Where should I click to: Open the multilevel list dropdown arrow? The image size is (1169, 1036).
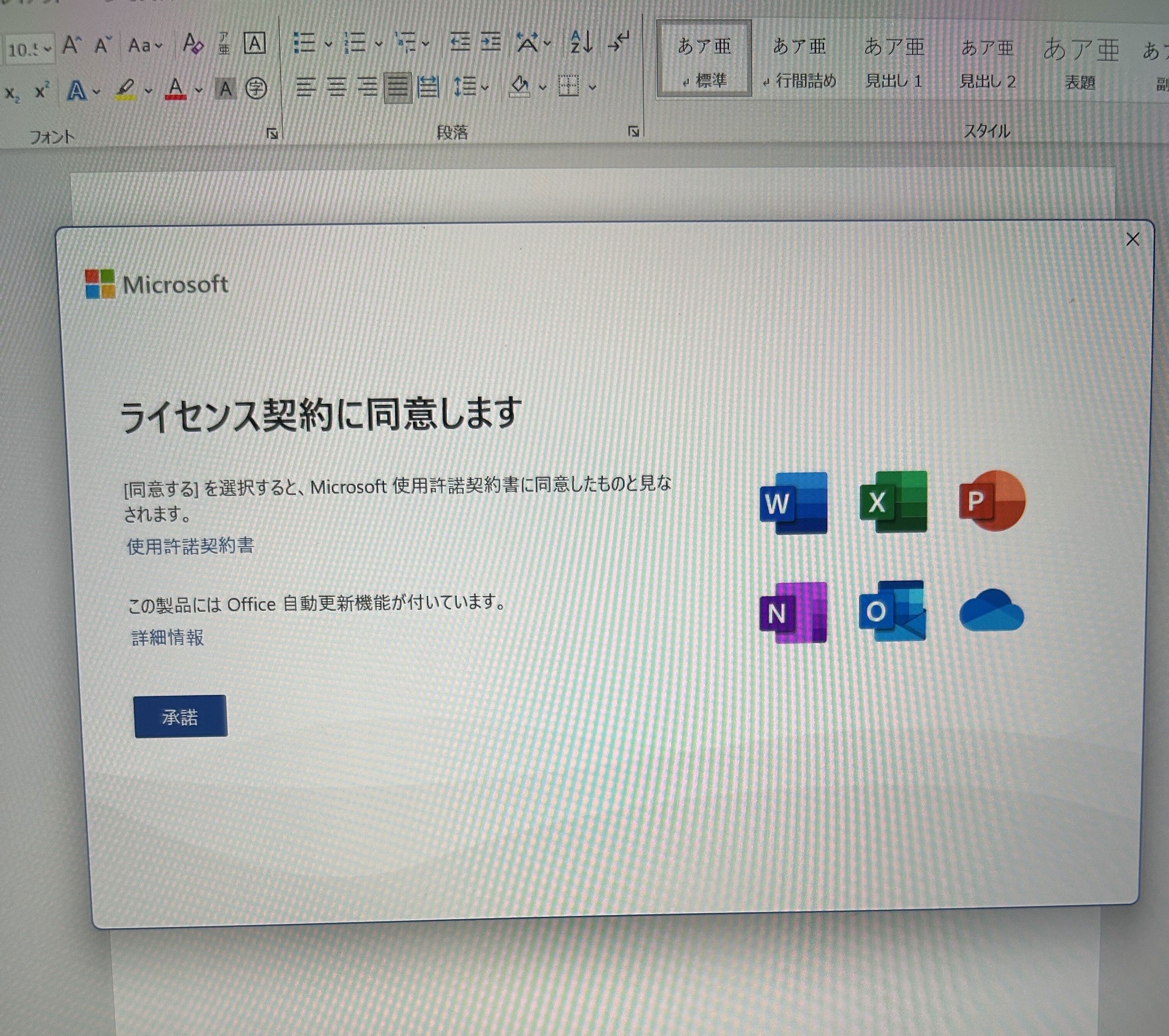(x=426, y=43)
